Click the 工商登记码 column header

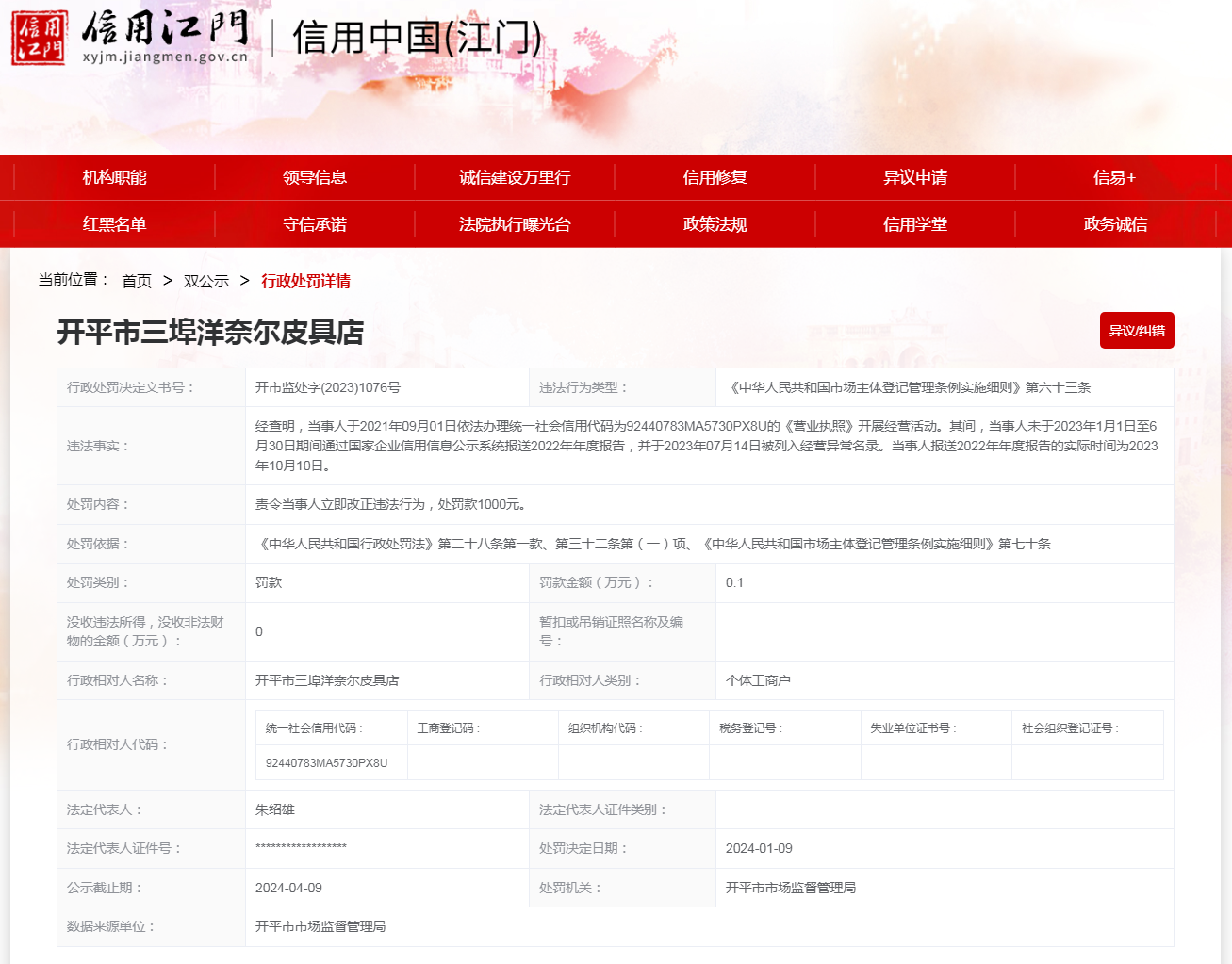[449, 728]
